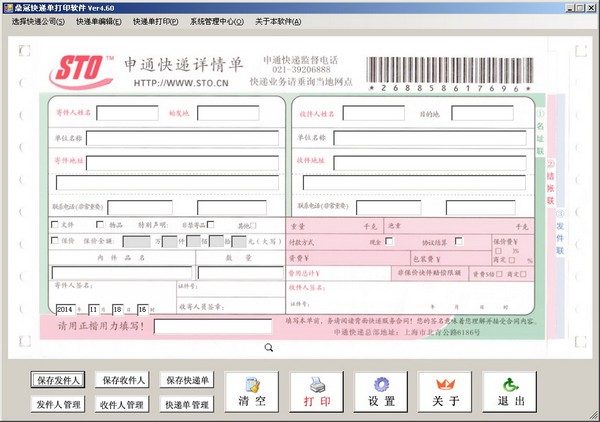Click the sender's first 联系电话 field
This screenshot has width=600, height=422.
(140, 207)
